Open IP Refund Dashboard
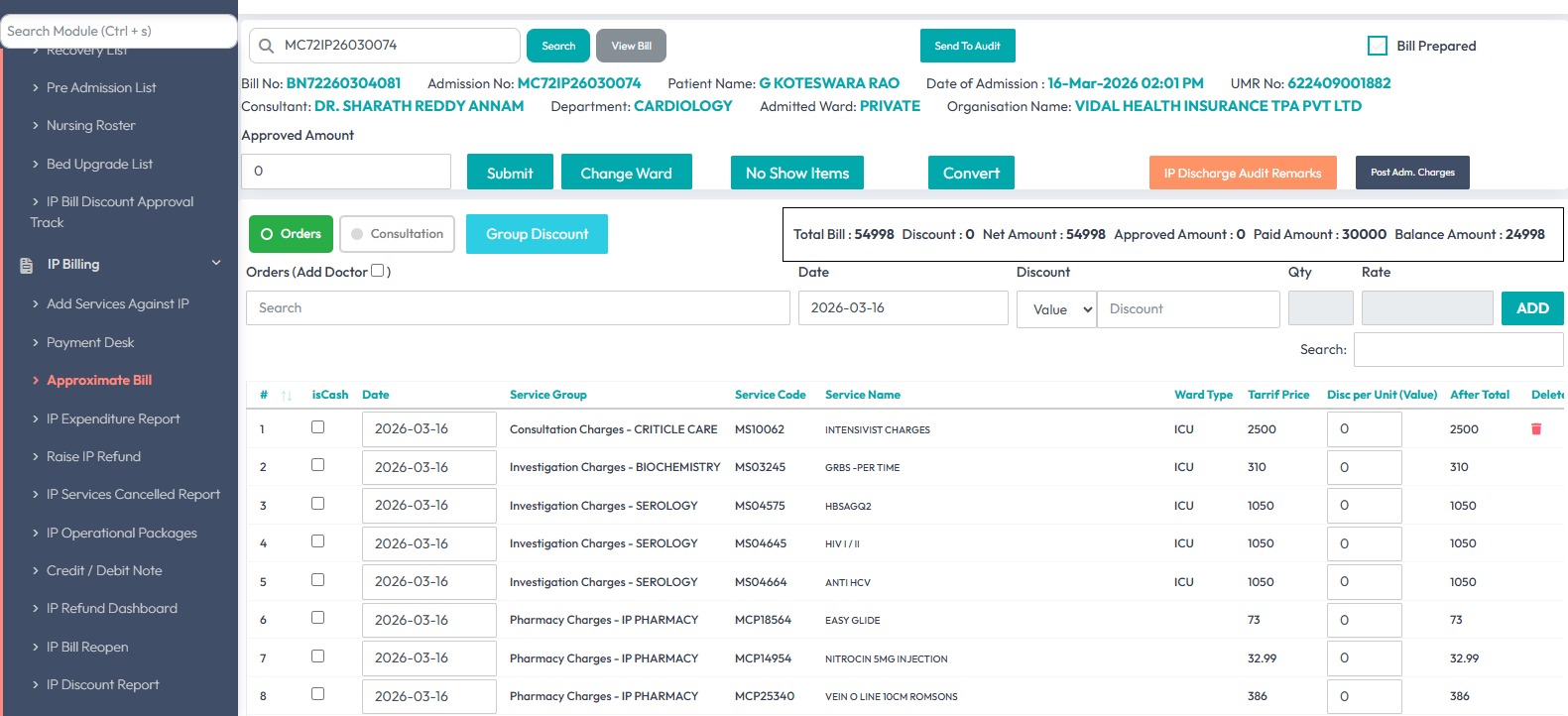This screenshot has height=716, width=1568. coord(112,608)
